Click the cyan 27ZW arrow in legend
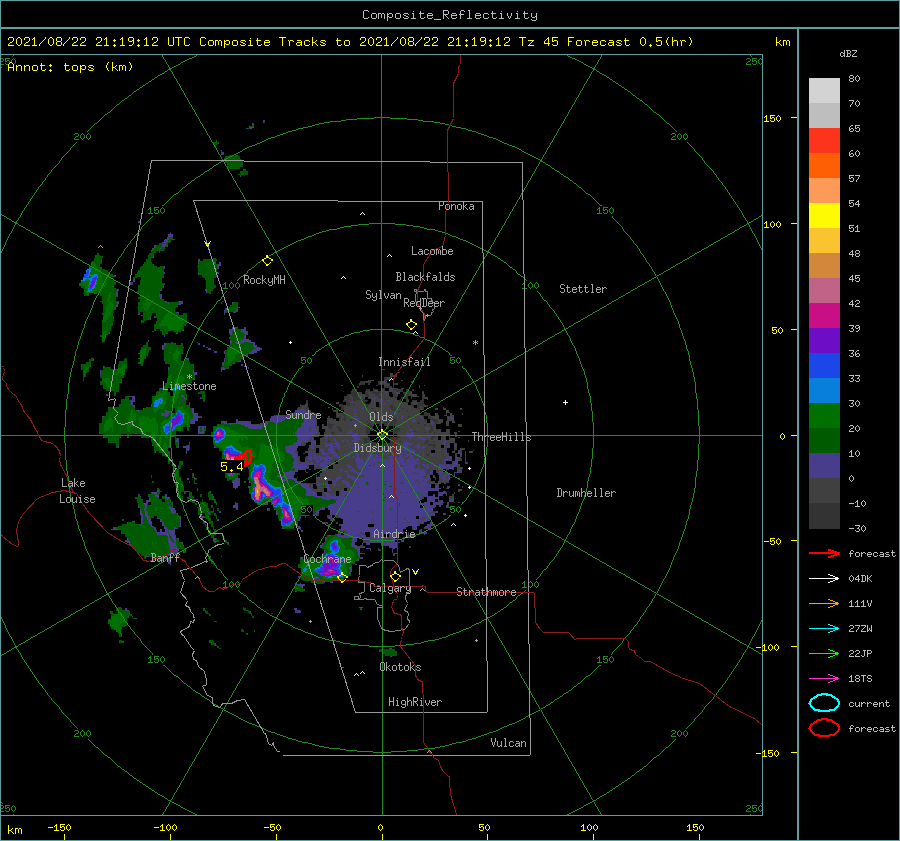The height and width of the screenshot is (841, 900). click(824, 629)
